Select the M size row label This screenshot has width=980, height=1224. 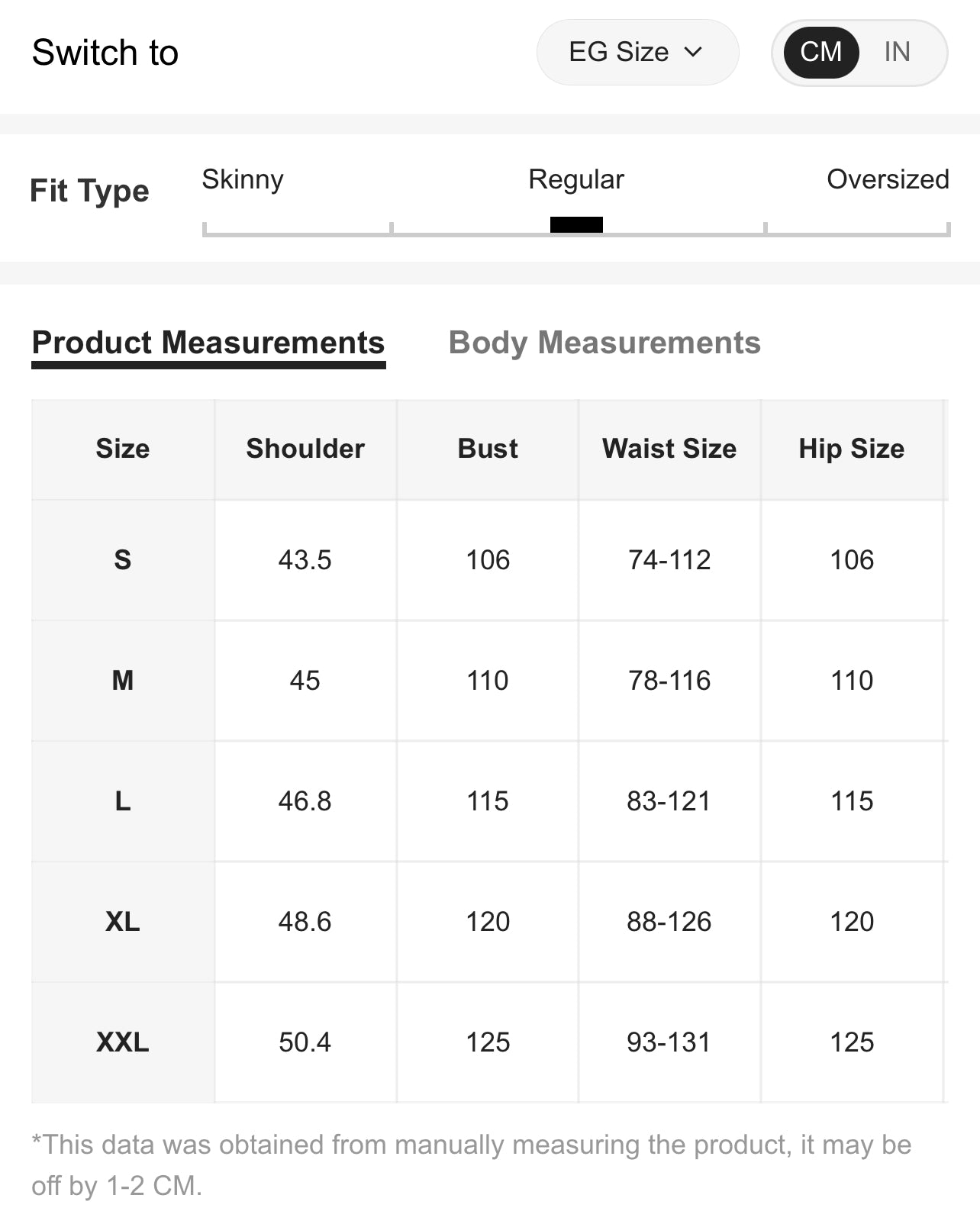click(123, 681)
